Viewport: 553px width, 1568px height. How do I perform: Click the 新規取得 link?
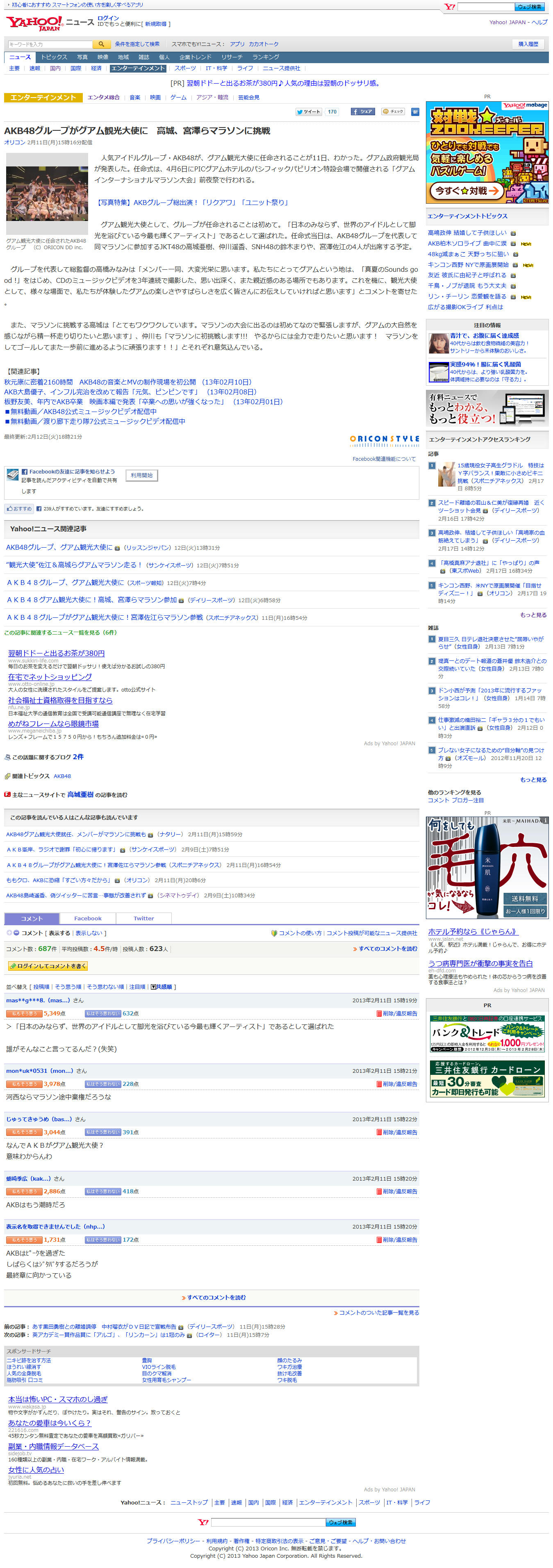(x=156, y=24)
